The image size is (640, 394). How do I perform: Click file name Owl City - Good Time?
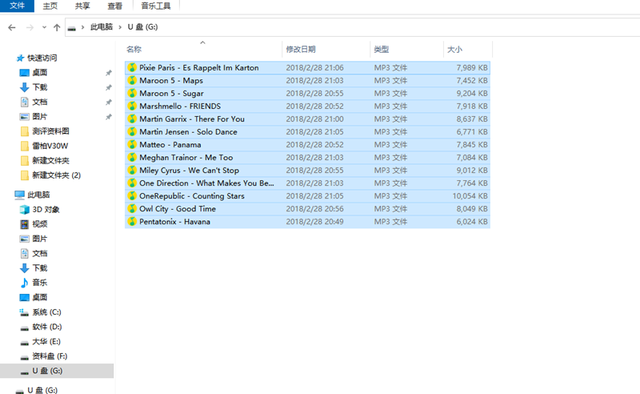click(178, 209)
